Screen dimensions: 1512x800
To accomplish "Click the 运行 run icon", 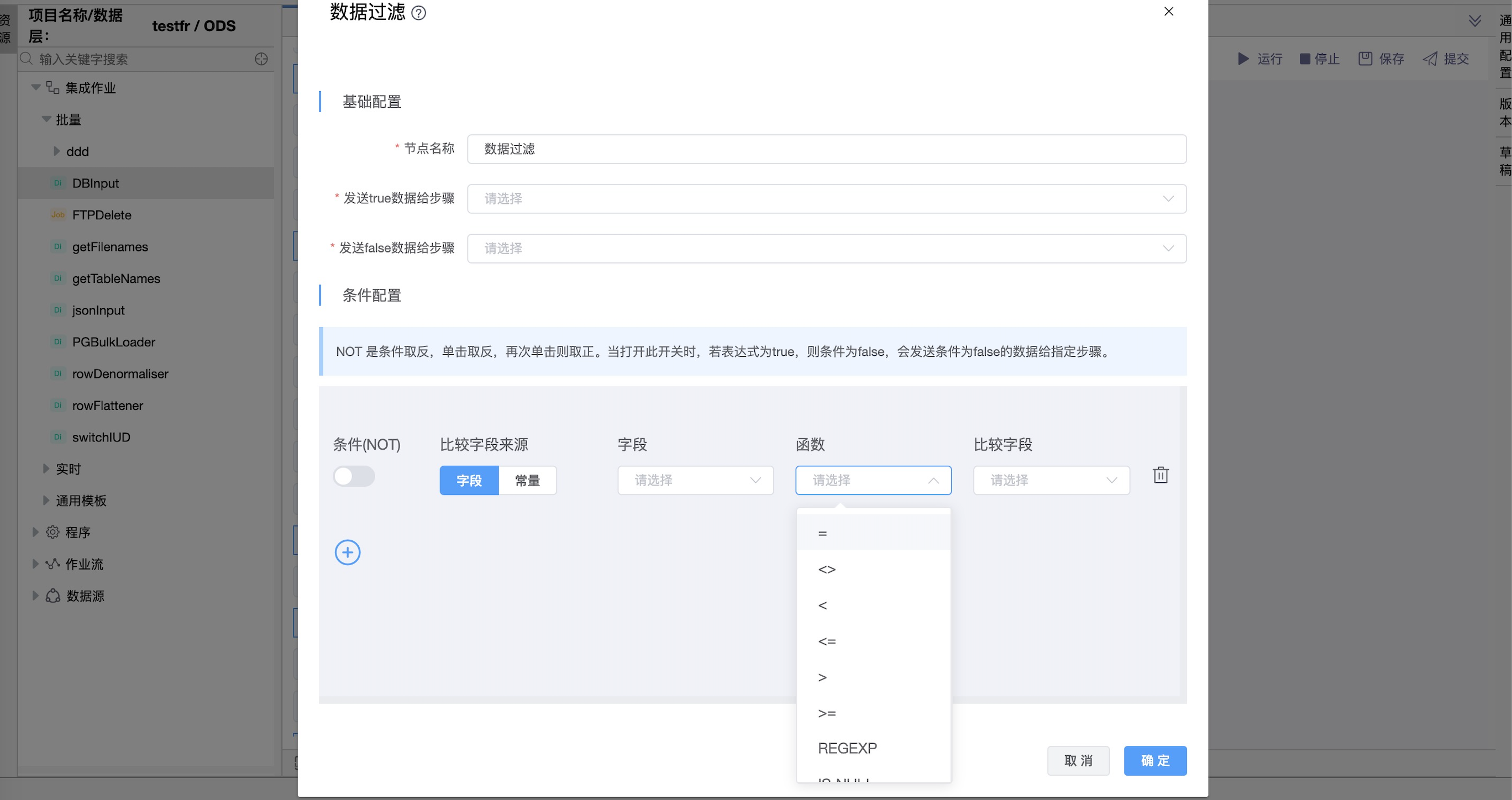I will click(x=1242, y=59).
